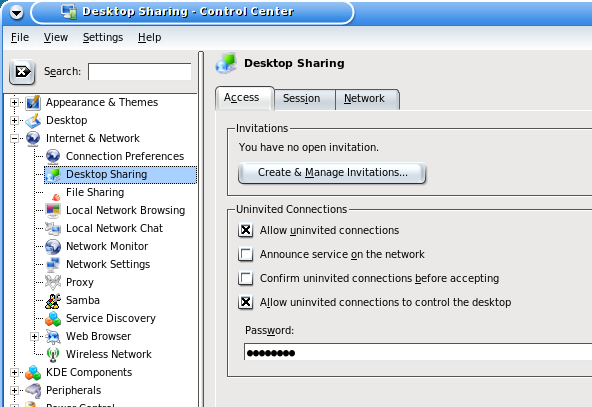Open the File menu
This screenshot has height=407, width=592.
point(20,37)
